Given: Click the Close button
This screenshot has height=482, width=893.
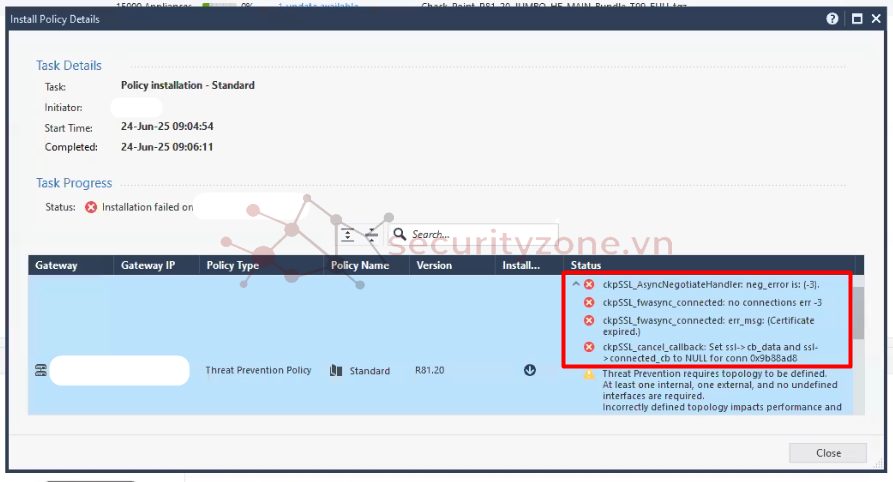Looking at the screenshot, I should click(x=828, y=453).
